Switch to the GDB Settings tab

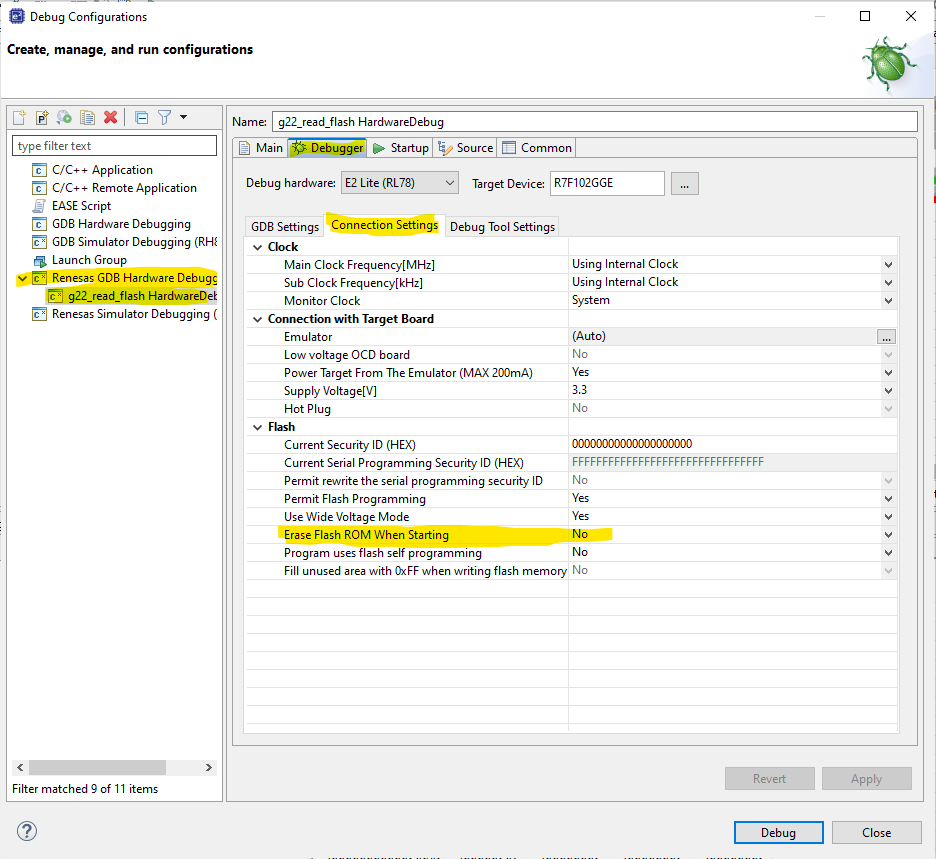point(283,226)
